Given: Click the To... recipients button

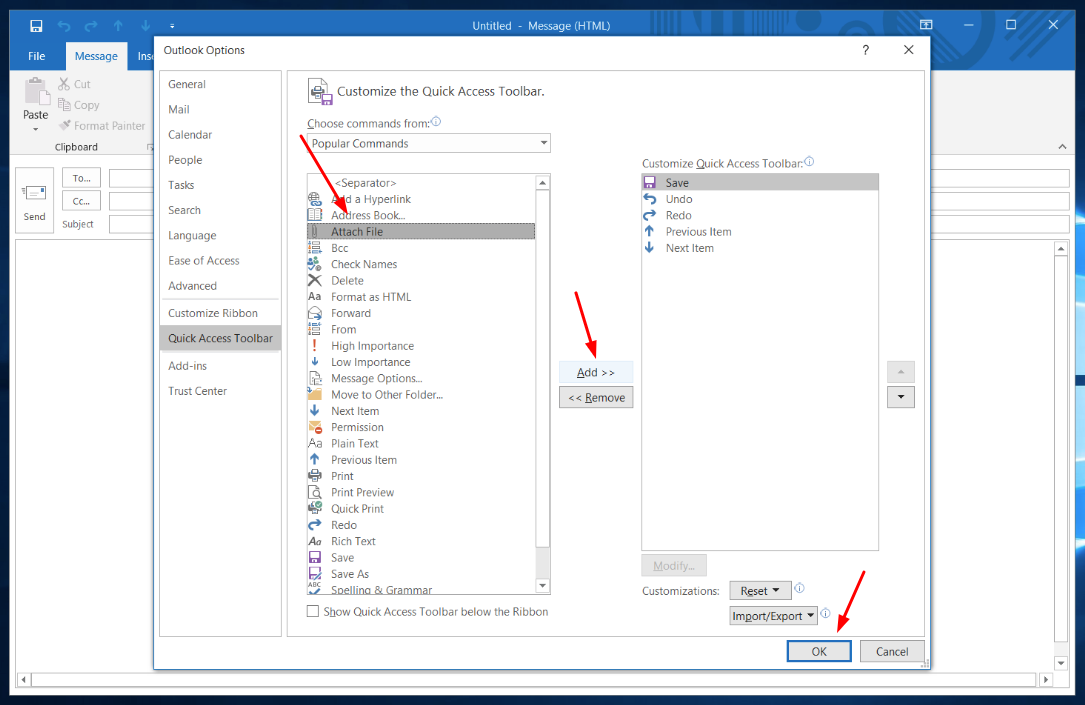Looking at the screenshot, I should [x=82, y=178].
